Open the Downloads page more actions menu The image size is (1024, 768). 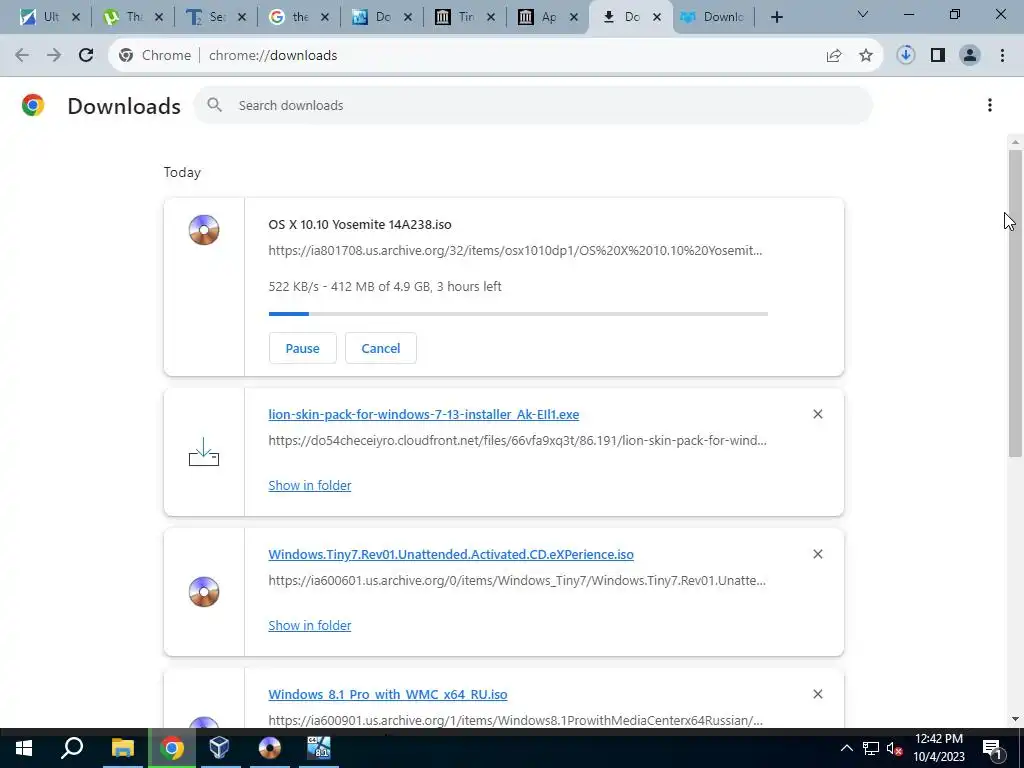[990, 105]
